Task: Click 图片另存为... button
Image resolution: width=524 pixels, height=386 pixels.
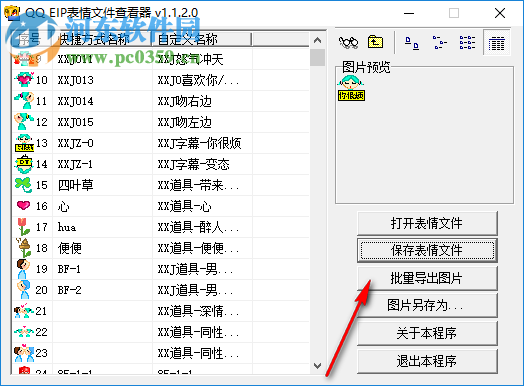Action: pos(427,305)
